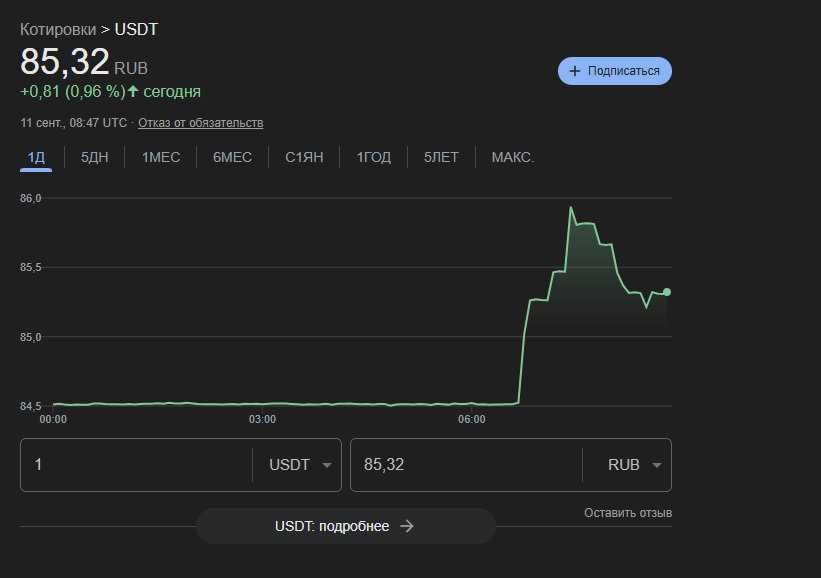
Task: Click the USDT amount input field showing 1
Action: point(136,465)
